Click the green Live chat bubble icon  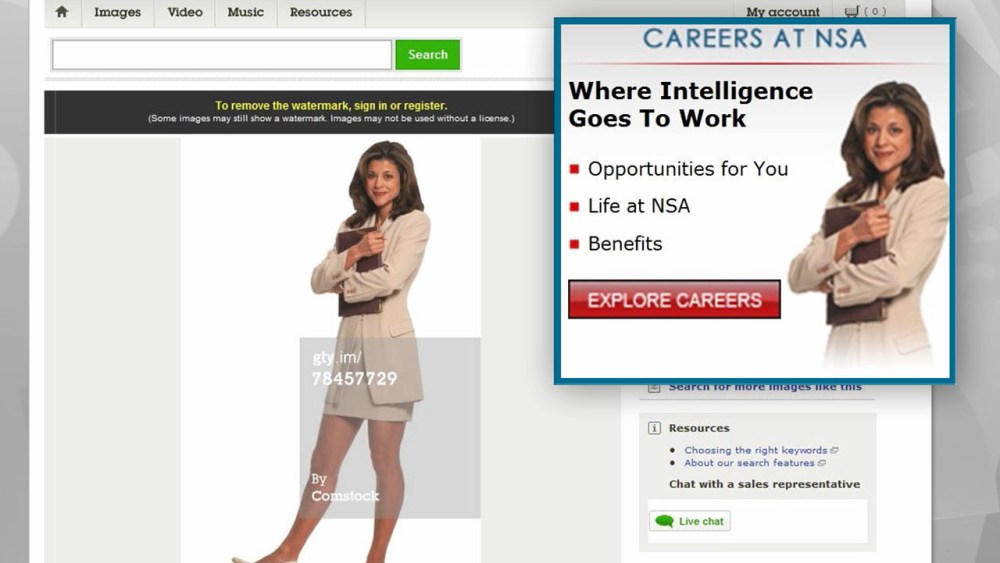click(664, 521)
